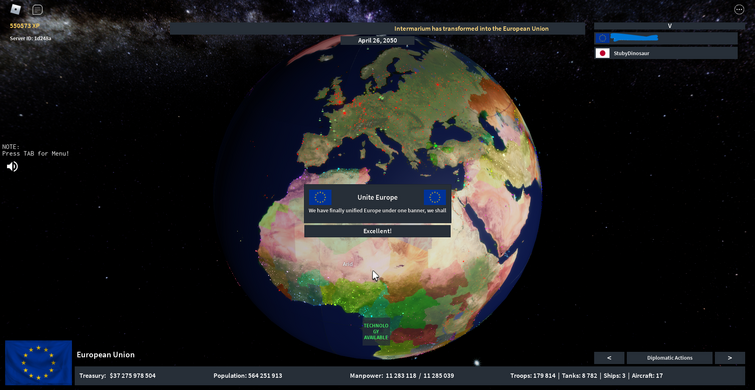The width and height of the screenshot is (755, 390).
Task: Go to previous action category arrow
Action: coord(609,358)
